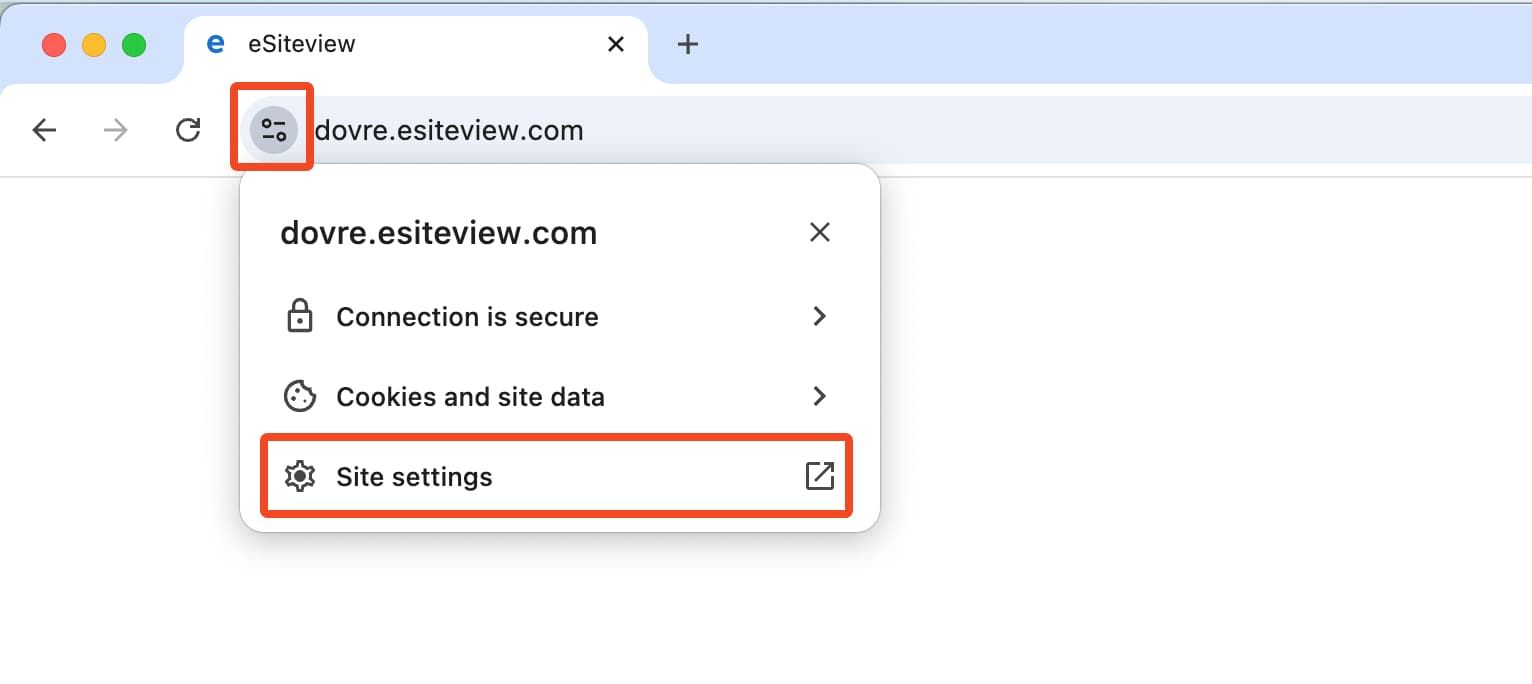Image resolution: width=1532 pixels, height=684 pixels.
Task: Select the gear icon beside Site settings
Action: 299,477
